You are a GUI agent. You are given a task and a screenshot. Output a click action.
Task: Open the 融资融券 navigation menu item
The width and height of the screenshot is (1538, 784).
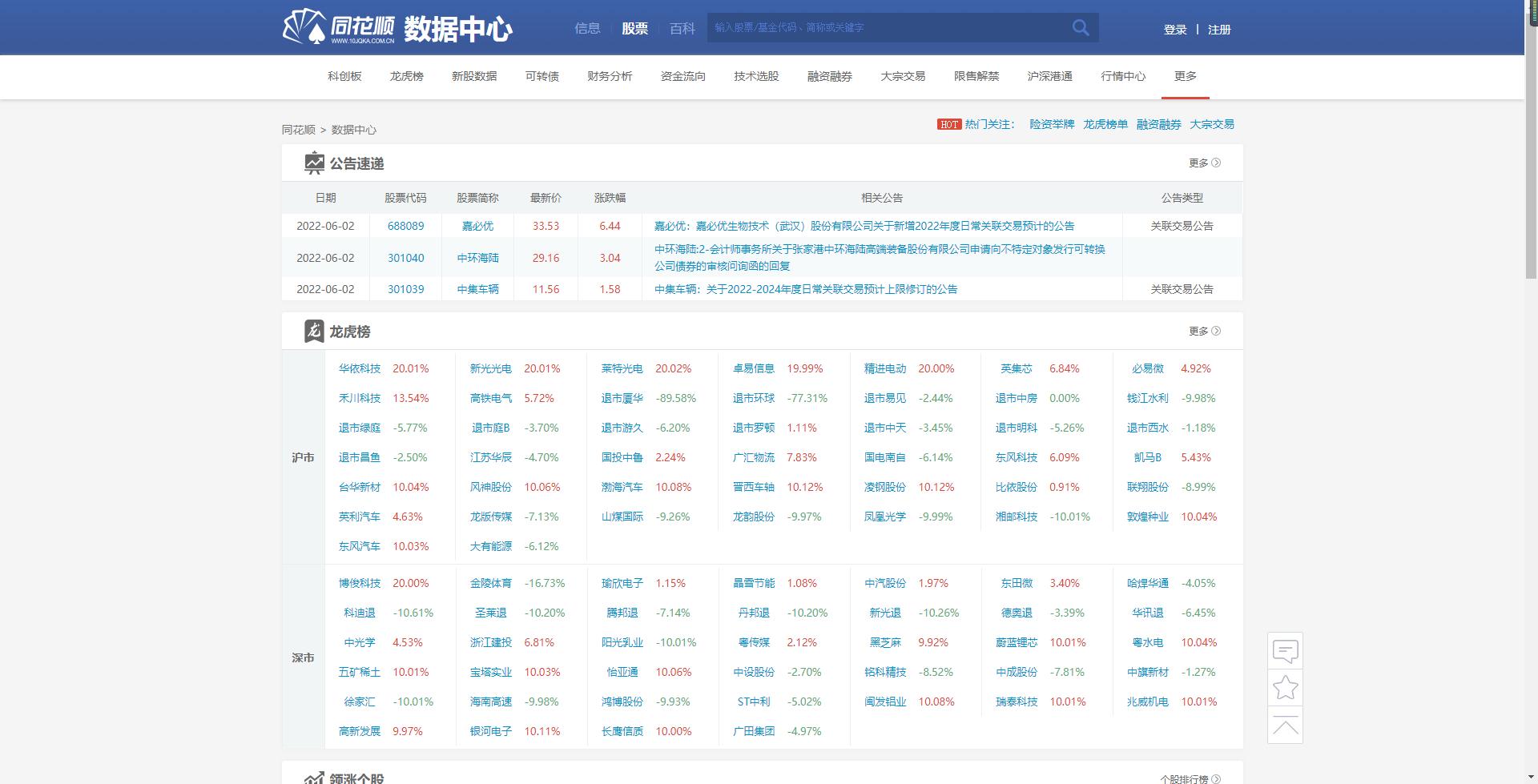(x=830, y=76)
